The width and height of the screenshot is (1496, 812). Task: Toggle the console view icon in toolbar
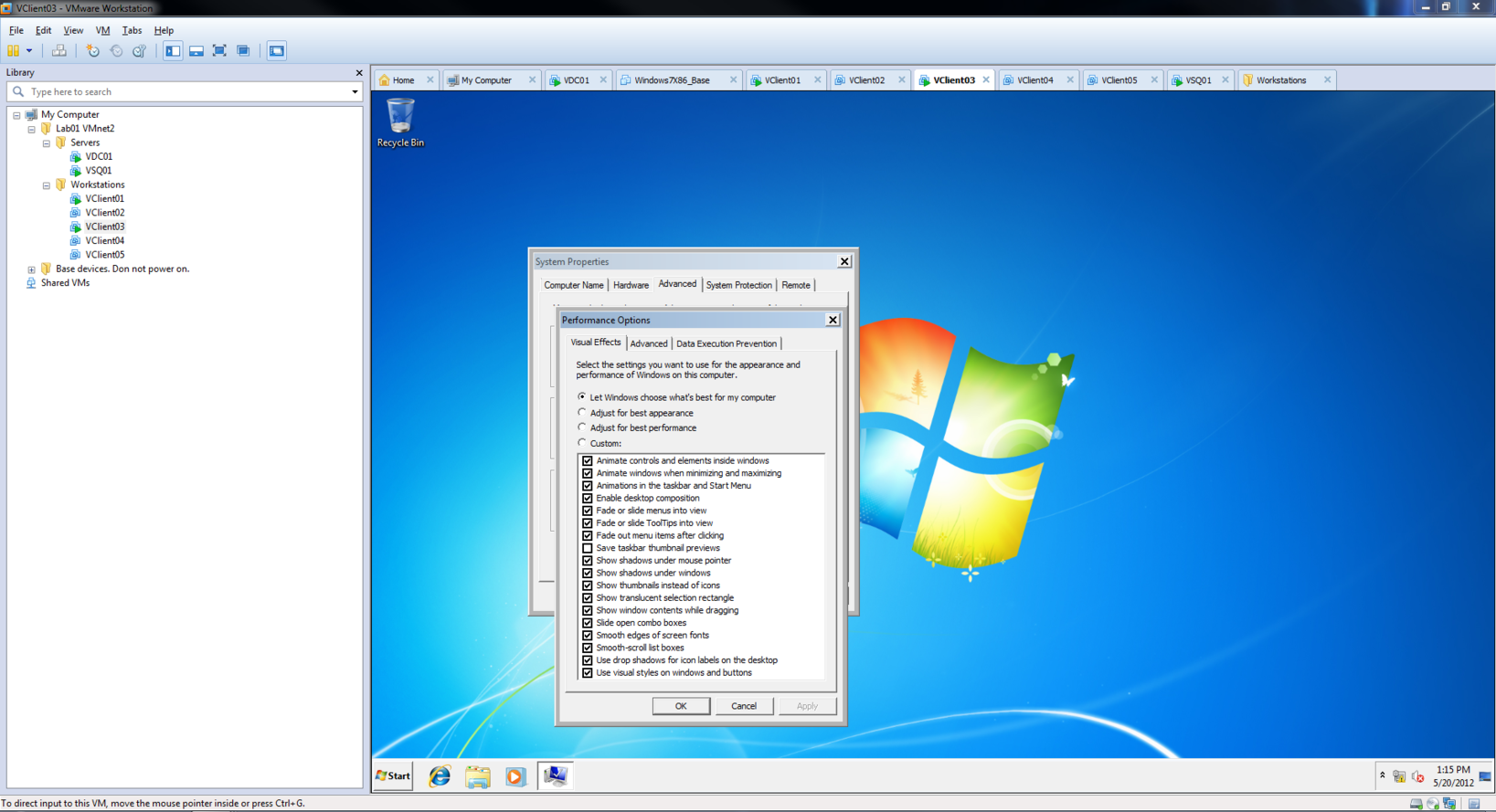277,51
